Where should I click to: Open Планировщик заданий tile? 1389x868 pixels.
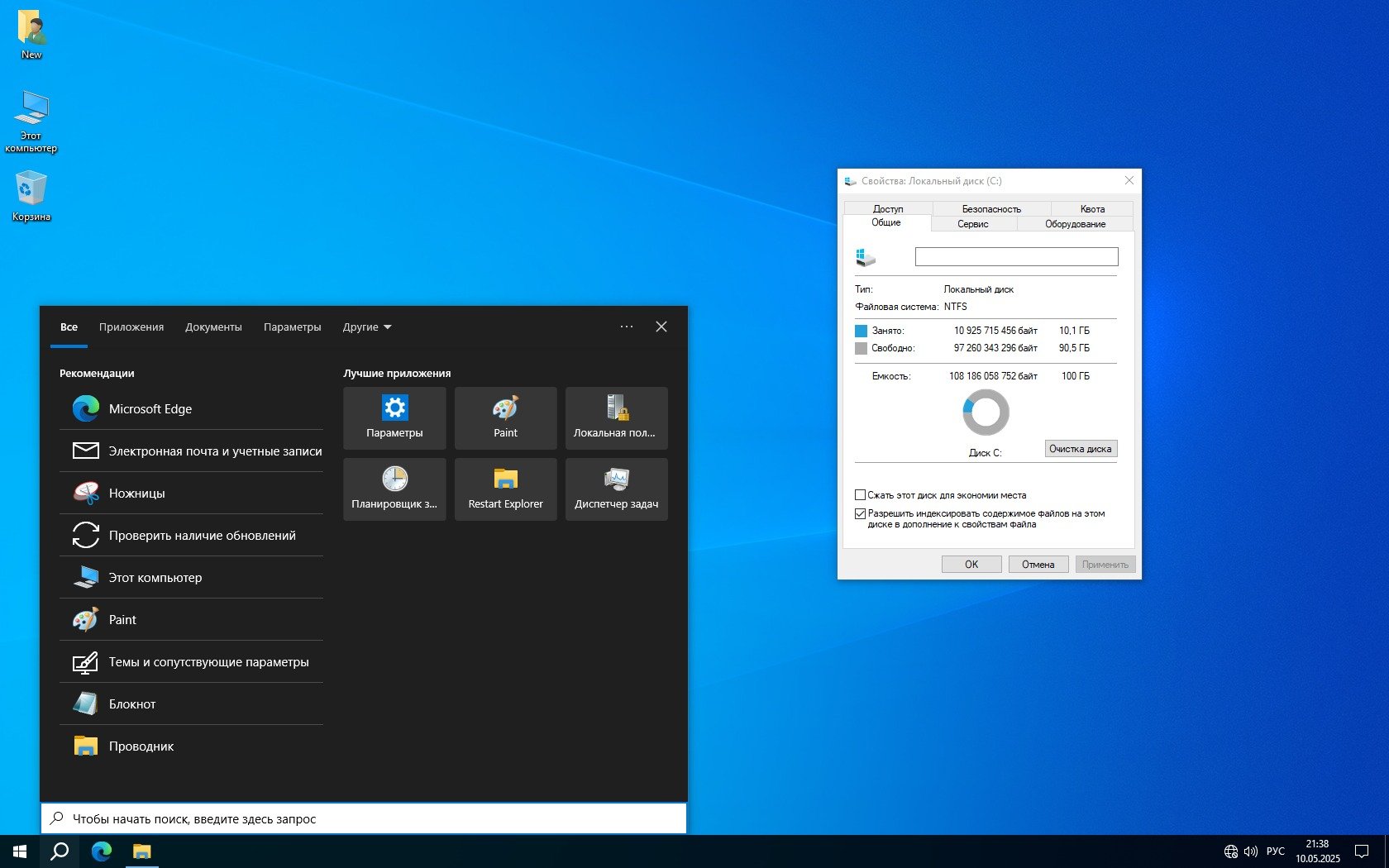394,489
